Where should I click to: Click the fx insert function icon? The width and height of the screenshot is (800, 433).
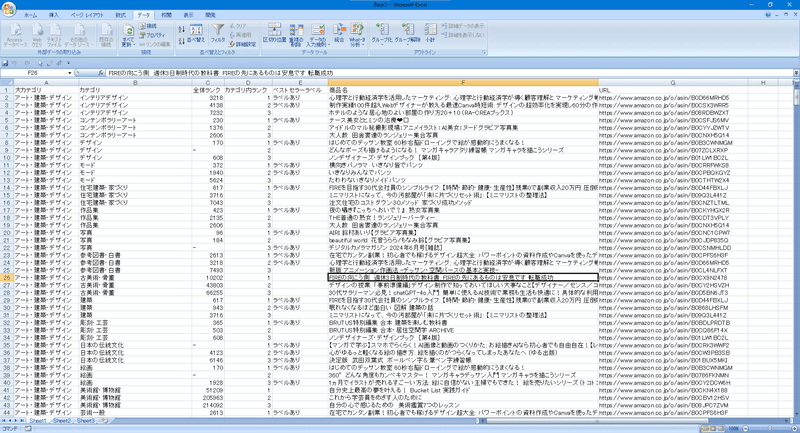(x=101, y=73)
